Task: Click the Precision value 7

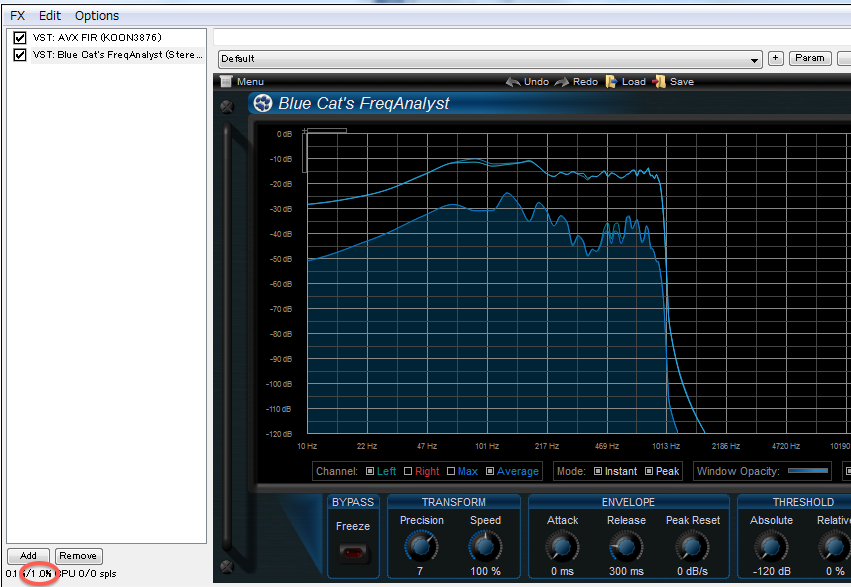Action: pyautogui.click(x=420, y=571)
